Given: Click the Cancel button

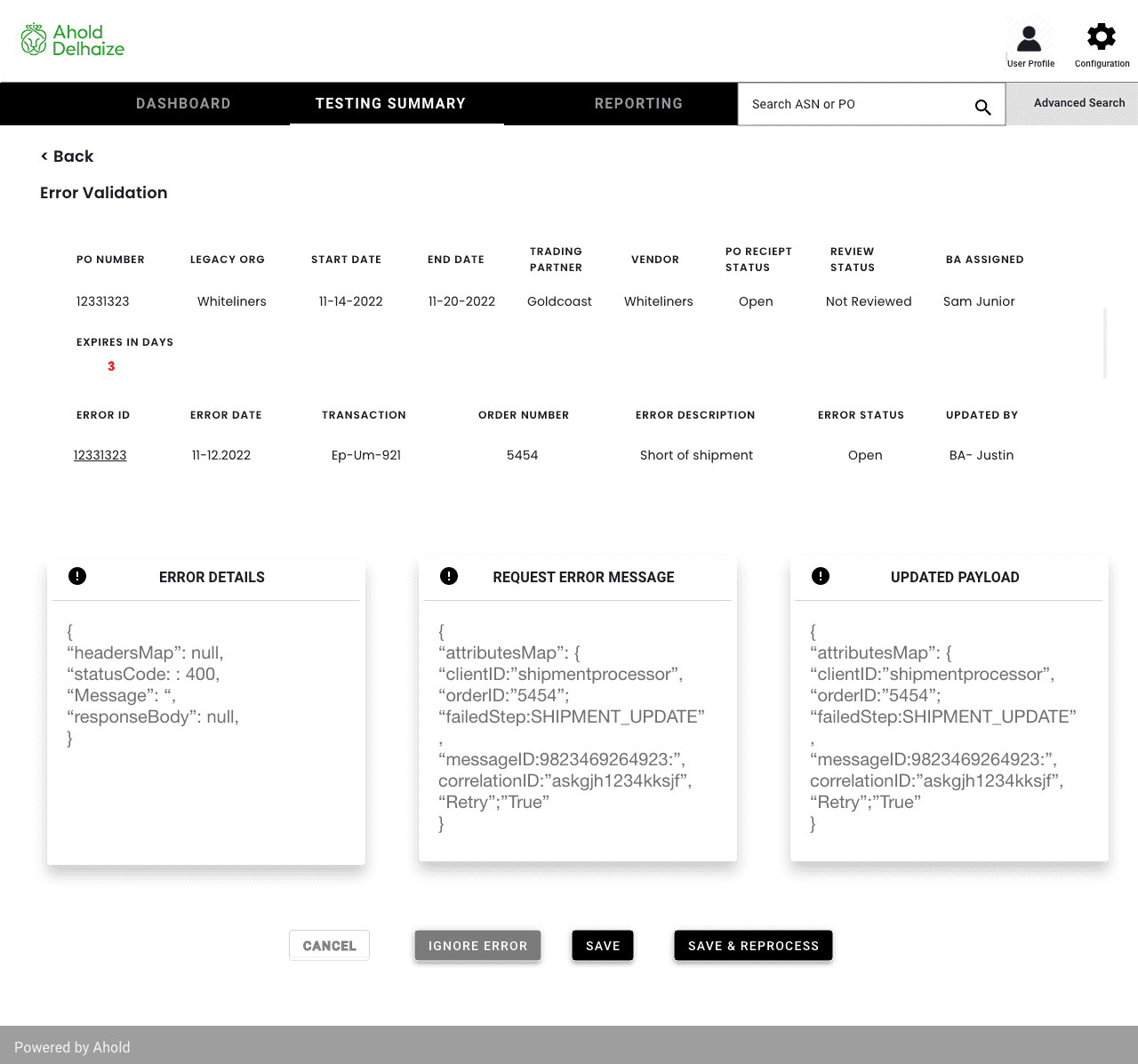Looking at the screenshot, I should (x=329, y=946).
